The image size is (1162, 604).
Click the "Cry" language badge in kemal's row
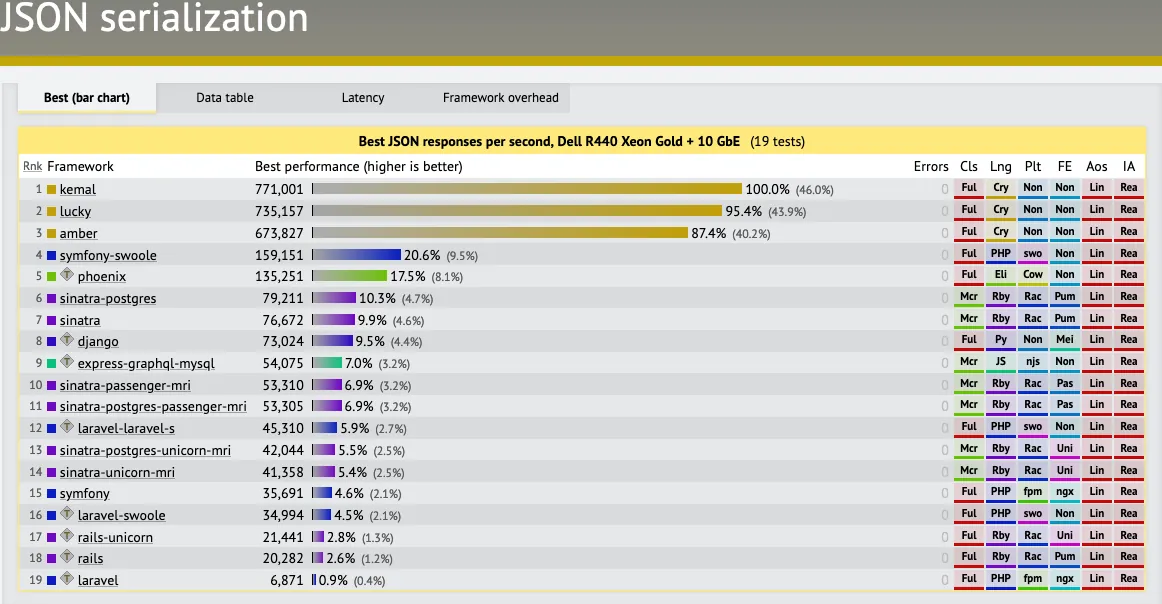[x=1000, y=188]
